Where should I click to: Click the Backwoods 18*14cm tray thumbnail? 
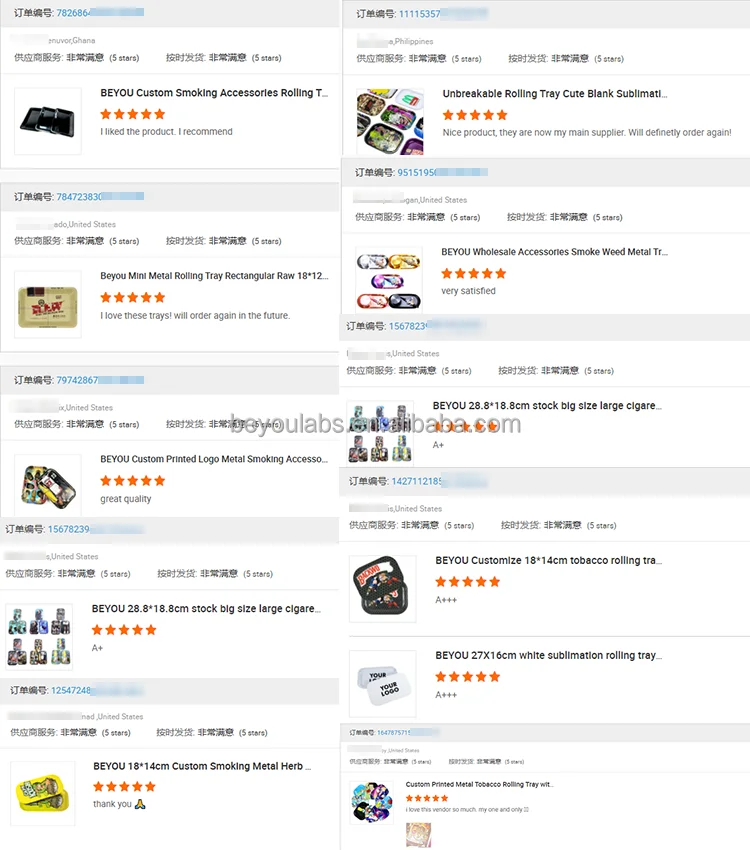point(383,589)
